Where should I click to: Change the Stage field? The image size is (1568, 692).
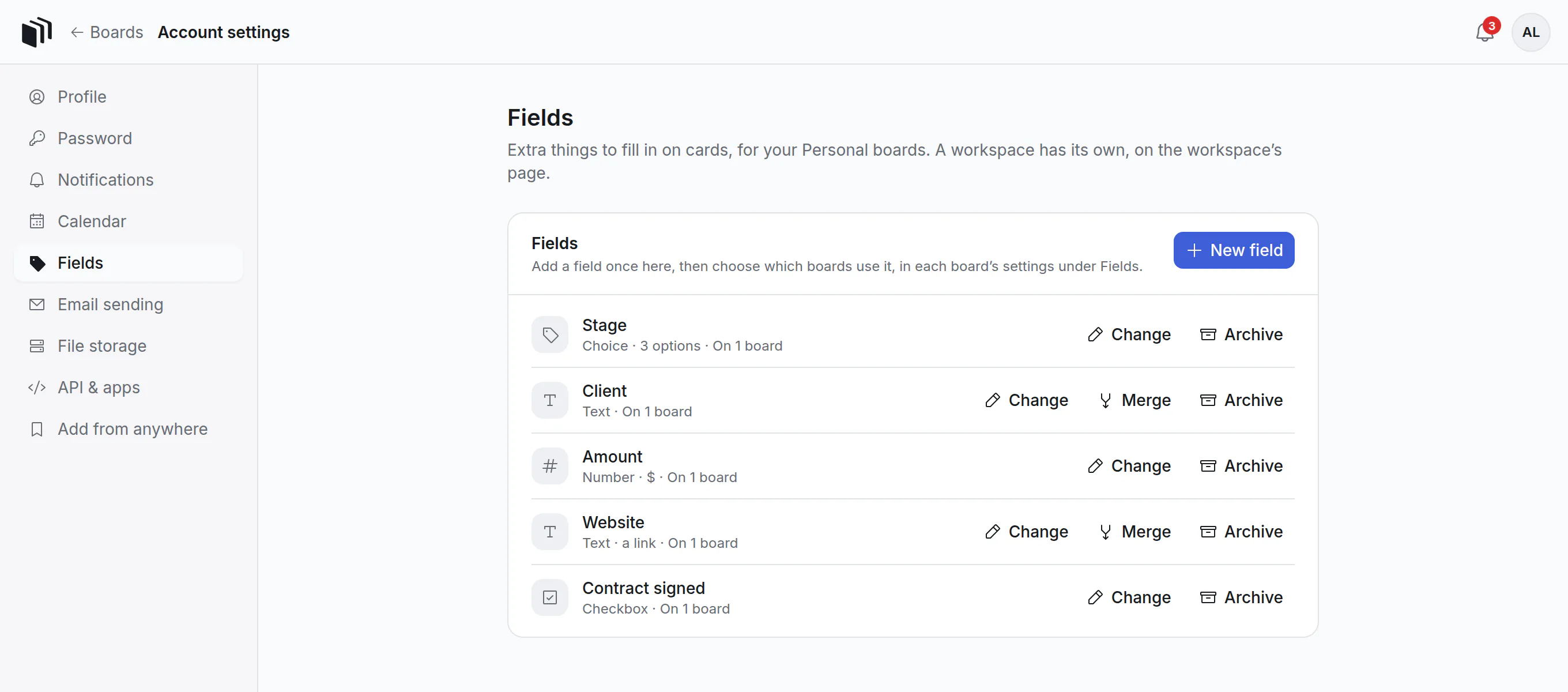(1129, 334)
